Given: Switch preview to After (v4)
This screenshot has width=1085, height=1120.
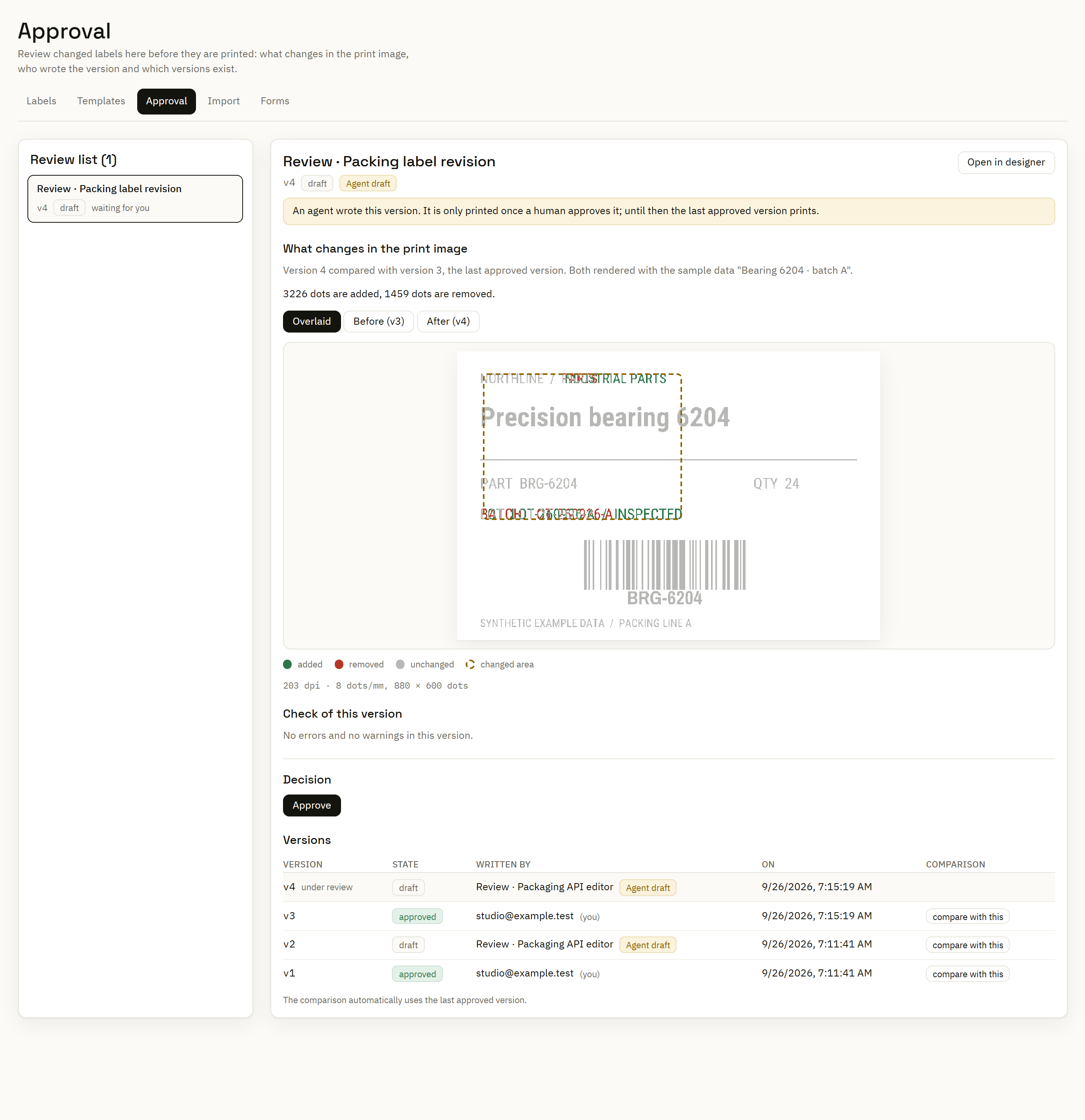Looking at the screenshot, I should tap(448, 321).
